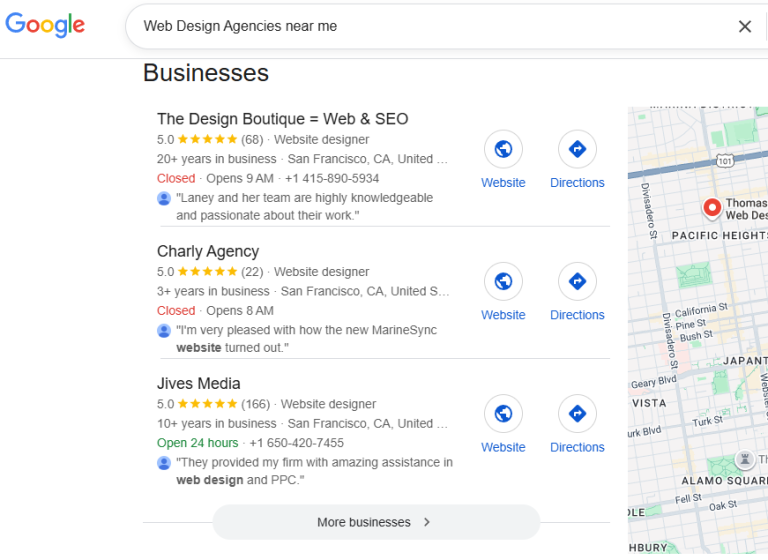The width and height of the screenshot is (768, 560).
Task: Get Directions icon for Jives Media
Action: click(x=577, y=414)
